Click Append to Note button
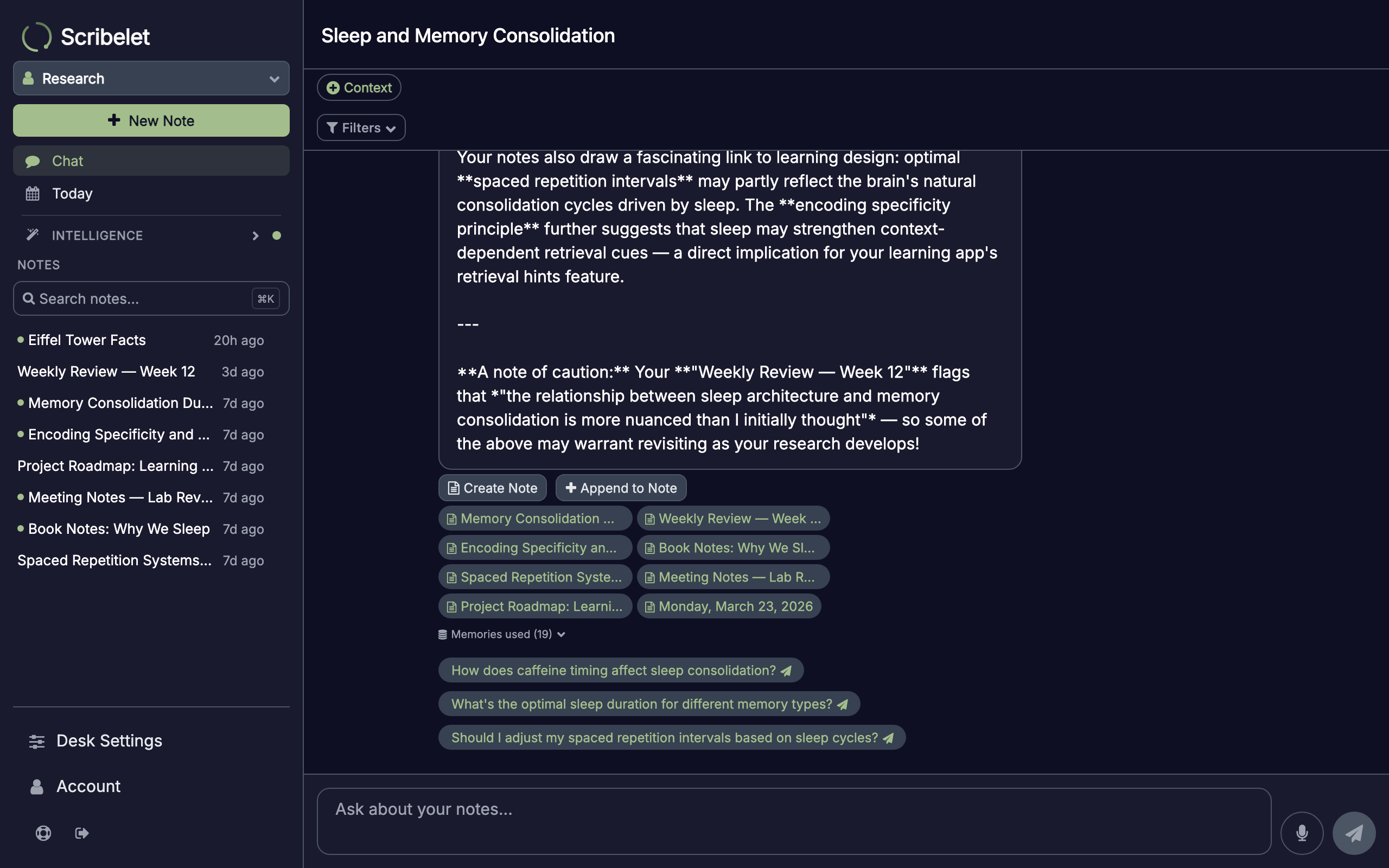1389x868 pixels. (621, 488)
